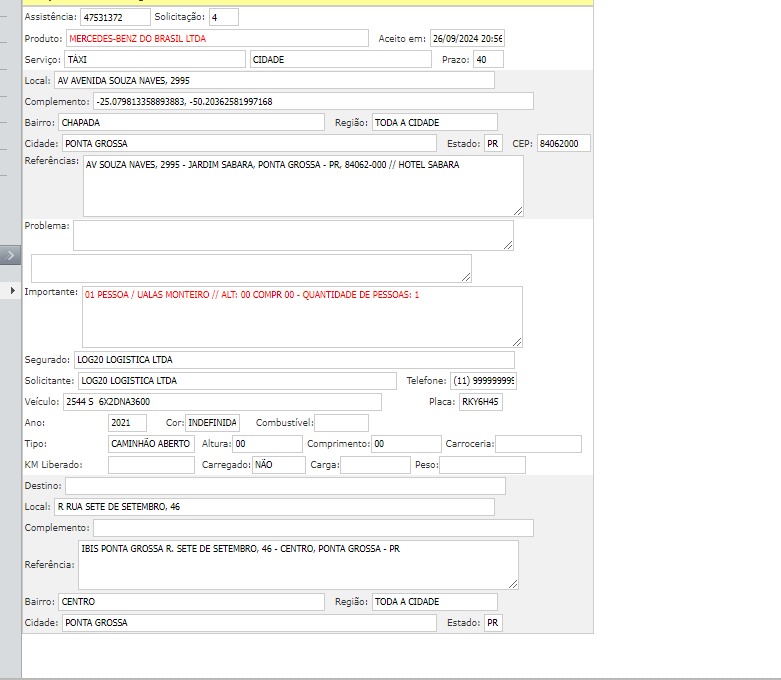Click Tipo field CAMINHÃO ABERTO

tap(151, 443)
